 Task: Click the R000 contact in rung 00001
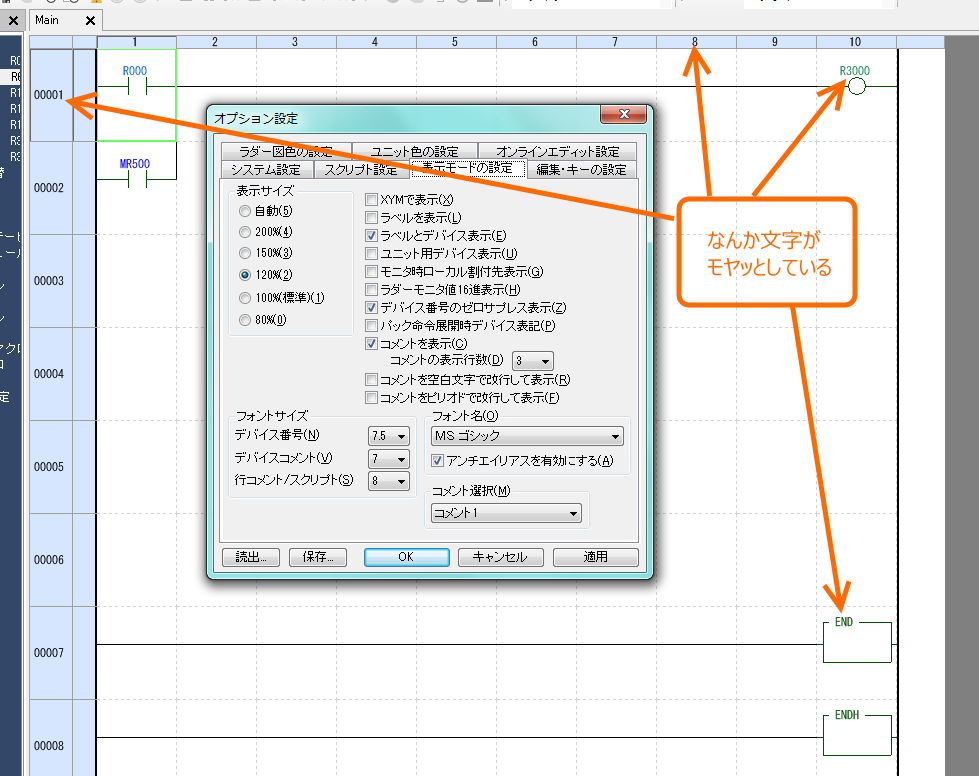132,86
